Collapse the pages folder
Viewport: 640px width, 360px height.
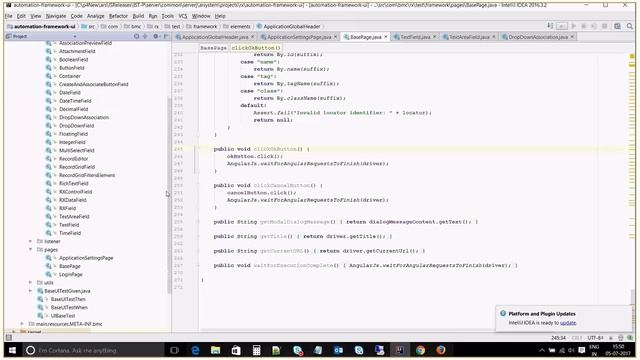pyautogui.click(x=30, y=249)
